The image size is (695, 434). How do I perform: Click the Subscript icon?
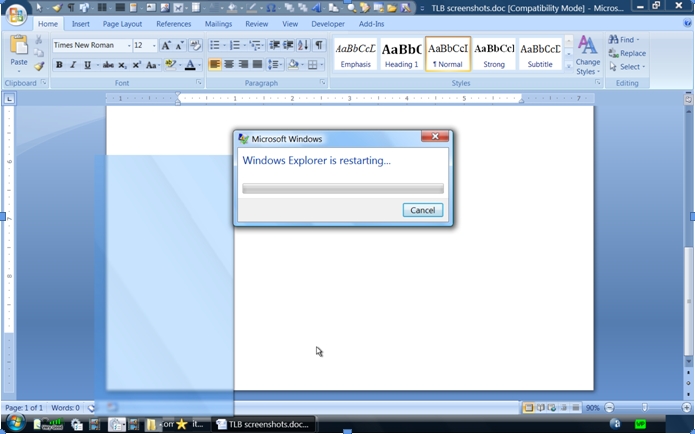click(x=122, y=65)
